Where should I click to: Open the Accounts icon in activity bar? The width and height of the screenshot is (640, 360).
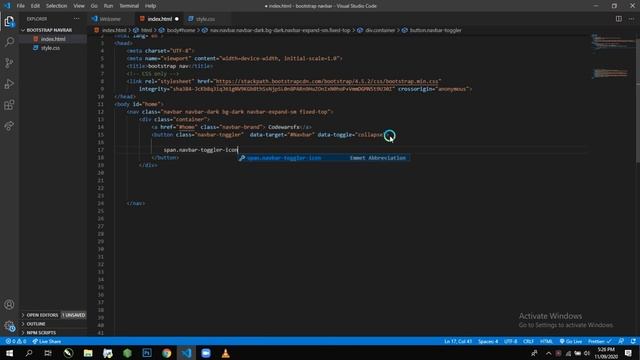[x=9, y=304]
